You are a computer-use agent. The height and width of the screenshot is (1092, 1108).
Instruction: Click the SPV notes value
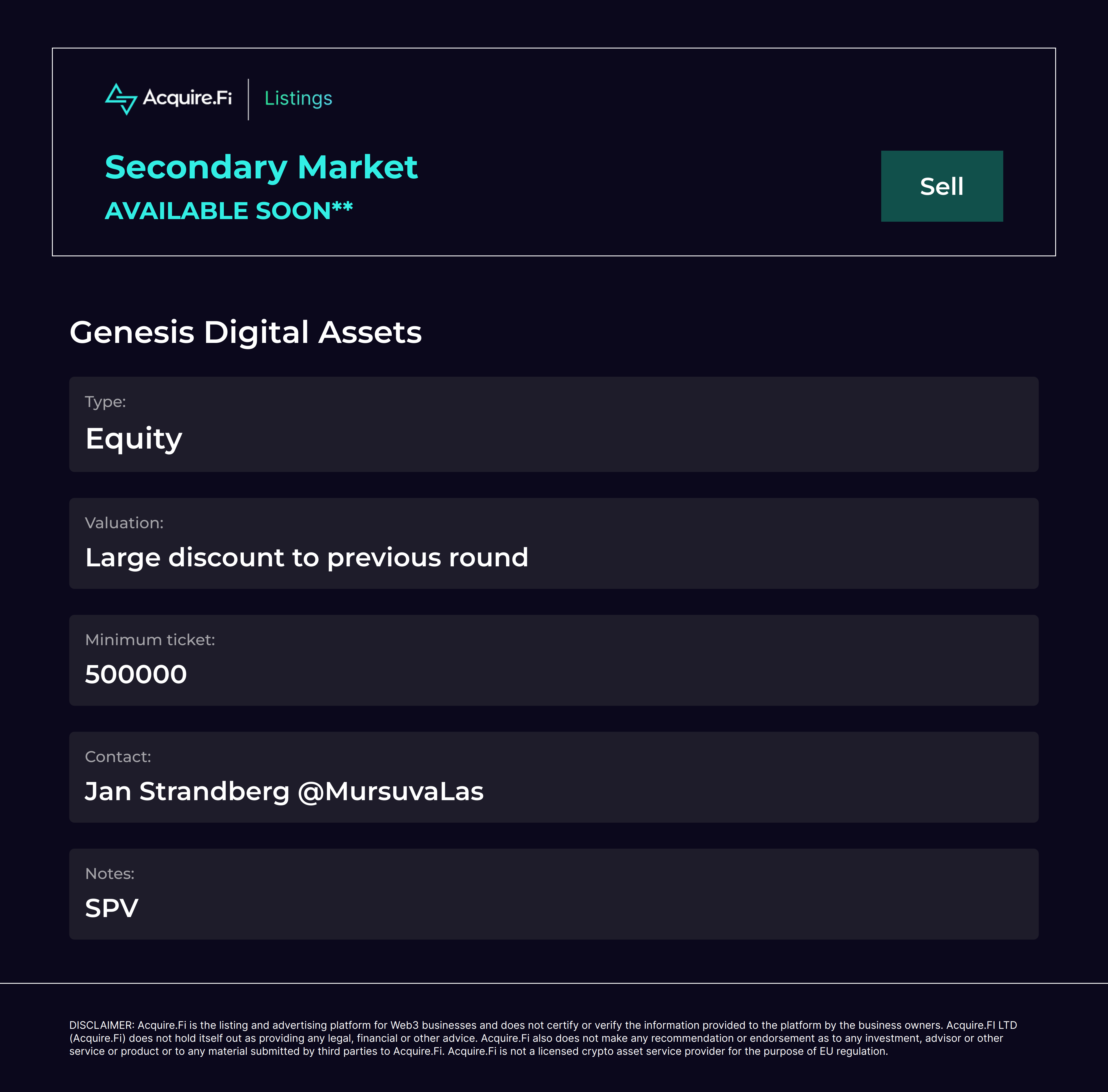coord(112,908)
